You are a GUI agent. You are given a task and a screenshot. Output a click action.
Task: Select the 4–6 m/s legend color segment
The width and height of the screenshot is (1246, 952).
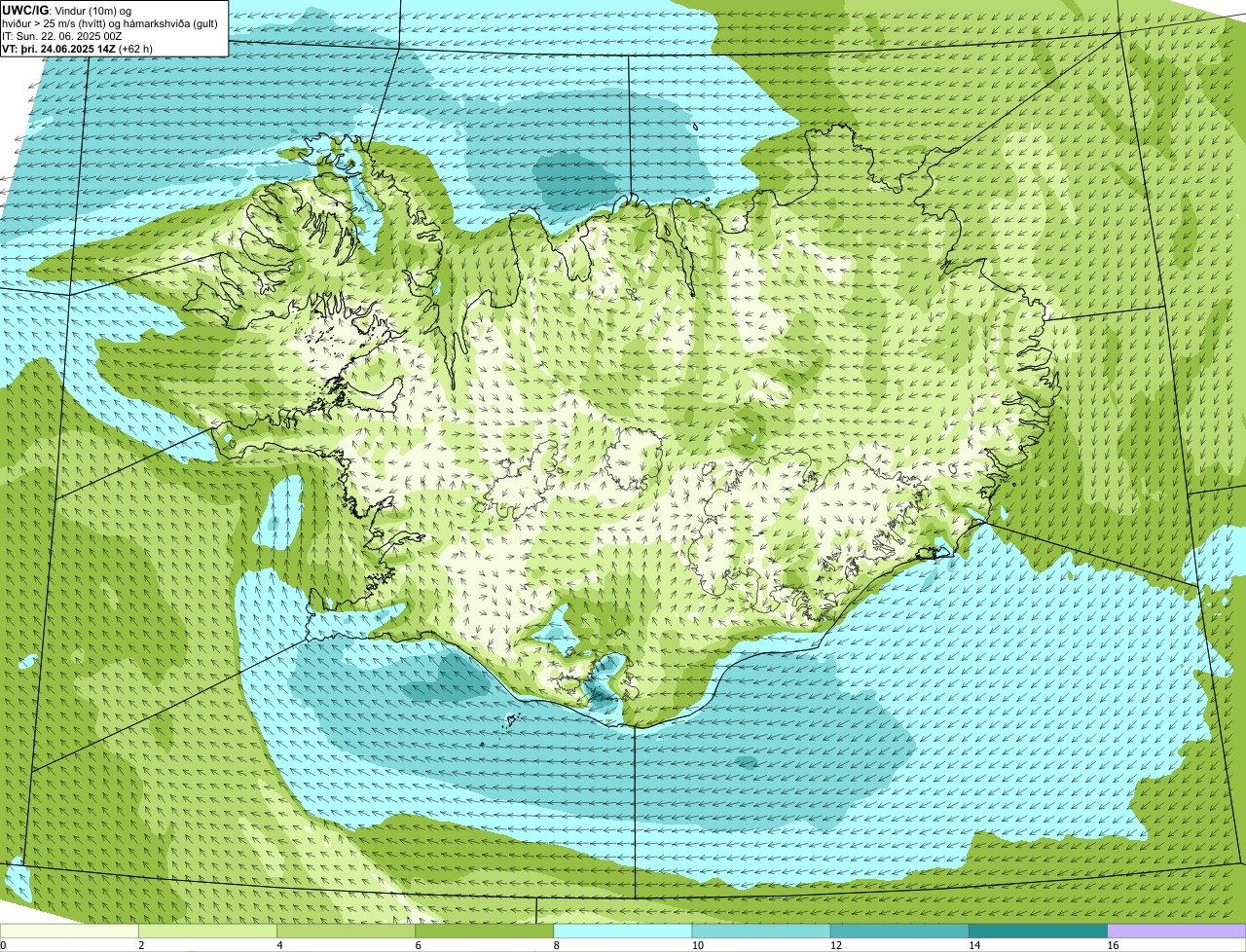[346, 931]
